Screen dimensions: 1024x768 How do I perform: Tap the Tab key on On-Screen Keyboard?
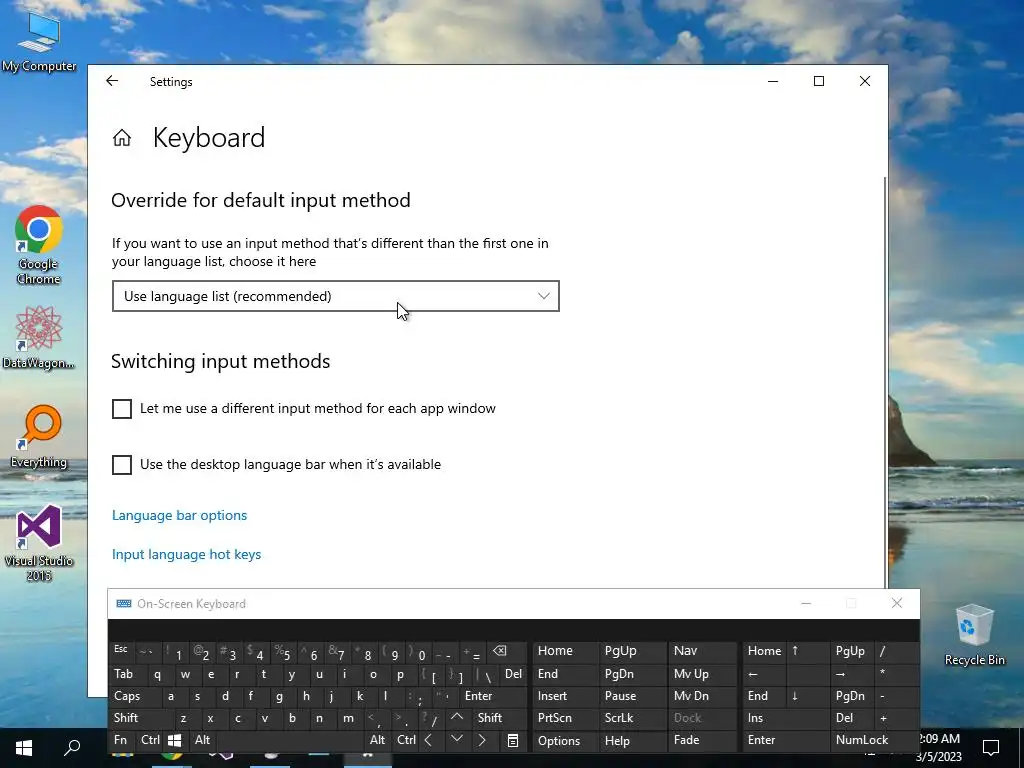(x=128, y=674)
